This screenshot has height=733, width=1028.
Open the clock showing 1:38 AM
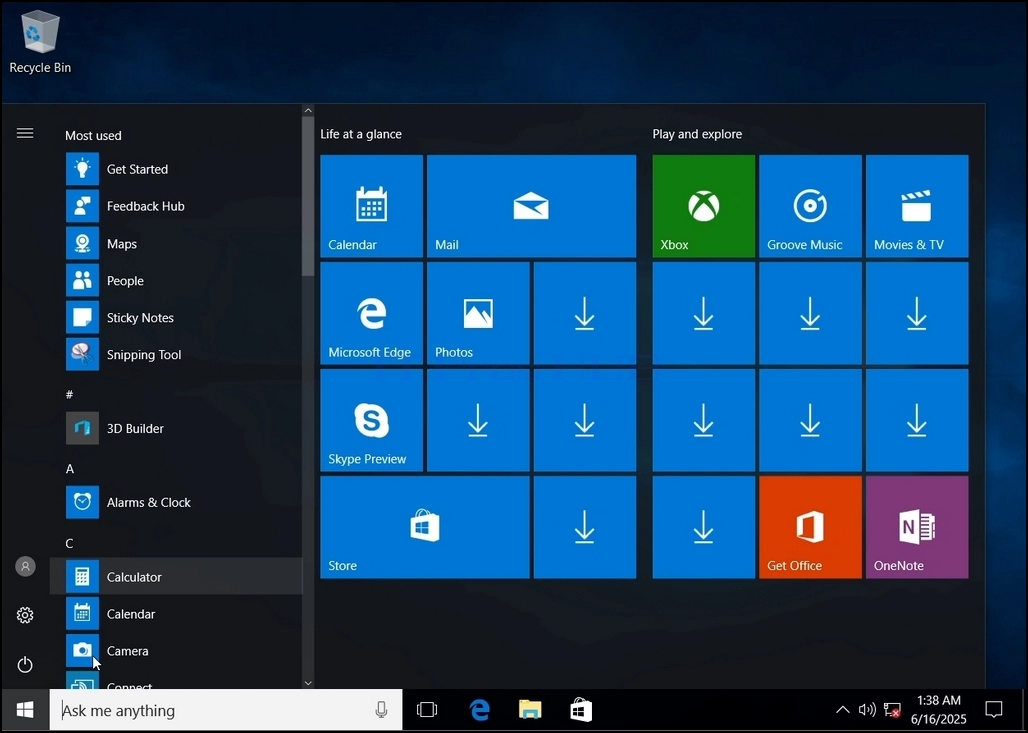939,710
